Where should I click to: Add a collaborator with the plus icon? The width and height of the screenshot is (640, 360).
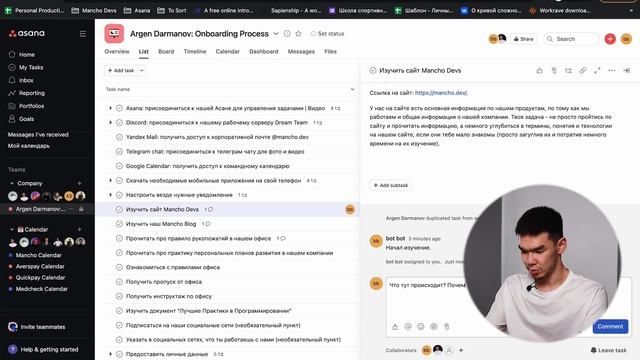(461, 350)
